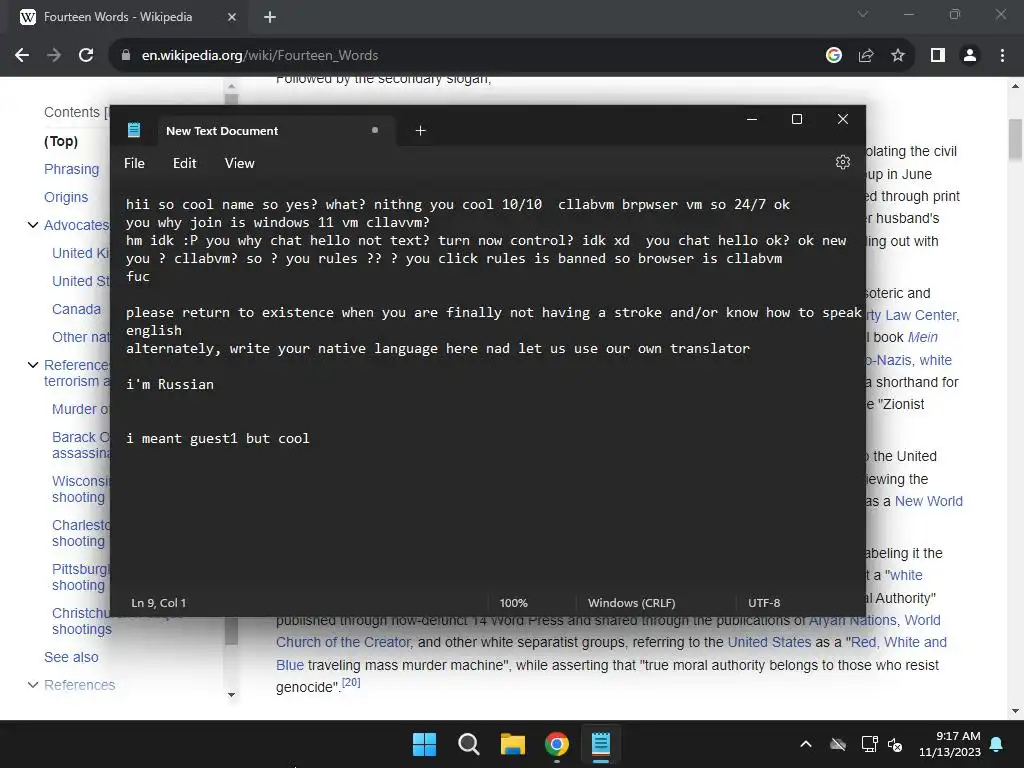Viewport: 1024px width, 768px height.
Task: Open Chrome three-dot menu
Action: tap(1002, 56)
